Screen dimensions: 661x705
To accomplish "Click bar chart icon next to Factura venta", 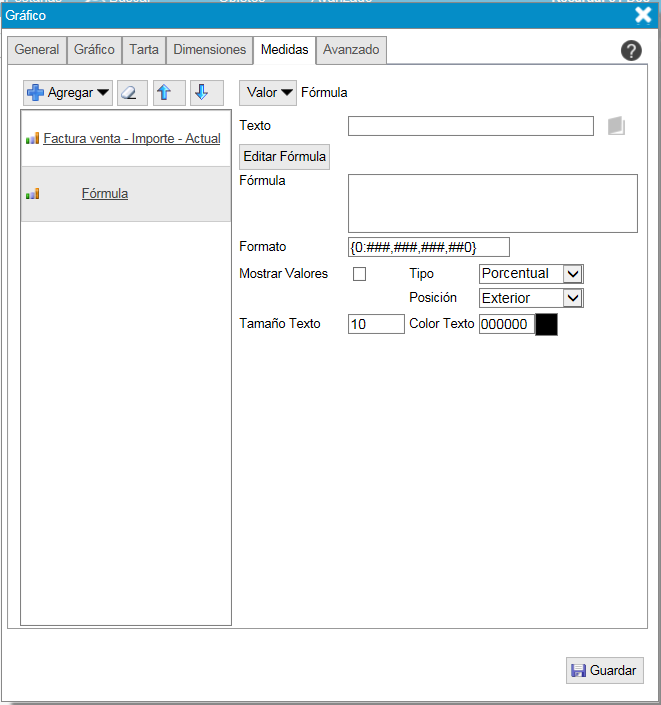I will 33,139.
